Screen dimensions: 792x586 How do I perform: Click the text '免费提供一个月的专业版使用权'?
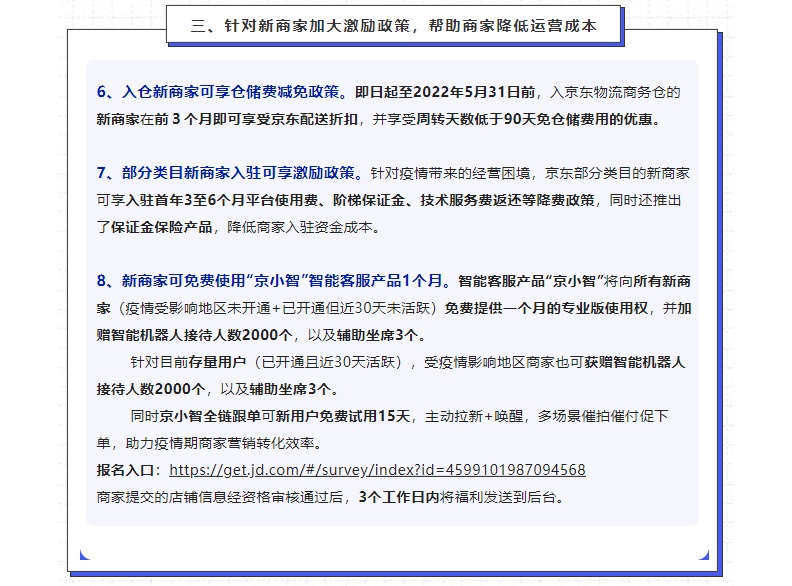(x=546, y=308)
